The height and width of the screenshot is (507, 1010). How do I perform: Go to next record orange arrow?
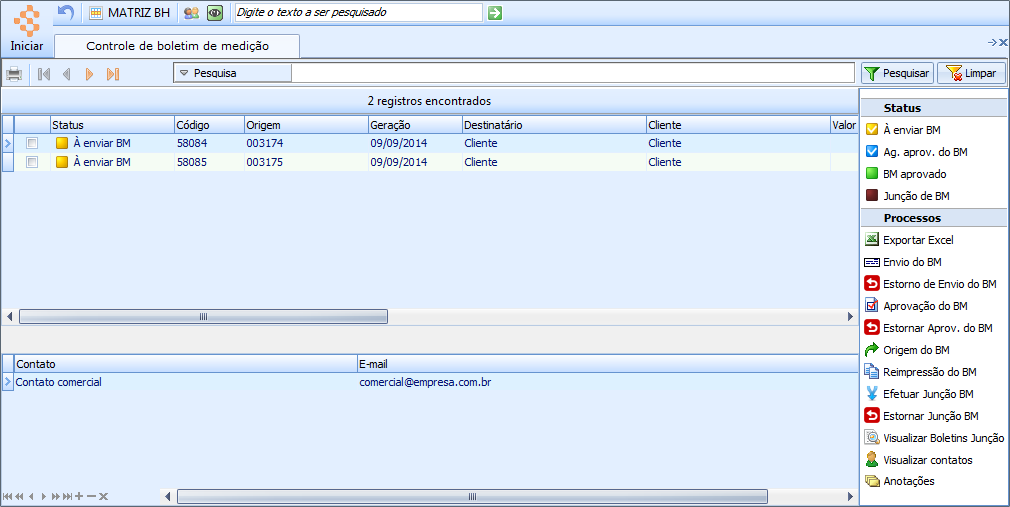[x=90, y=74]
